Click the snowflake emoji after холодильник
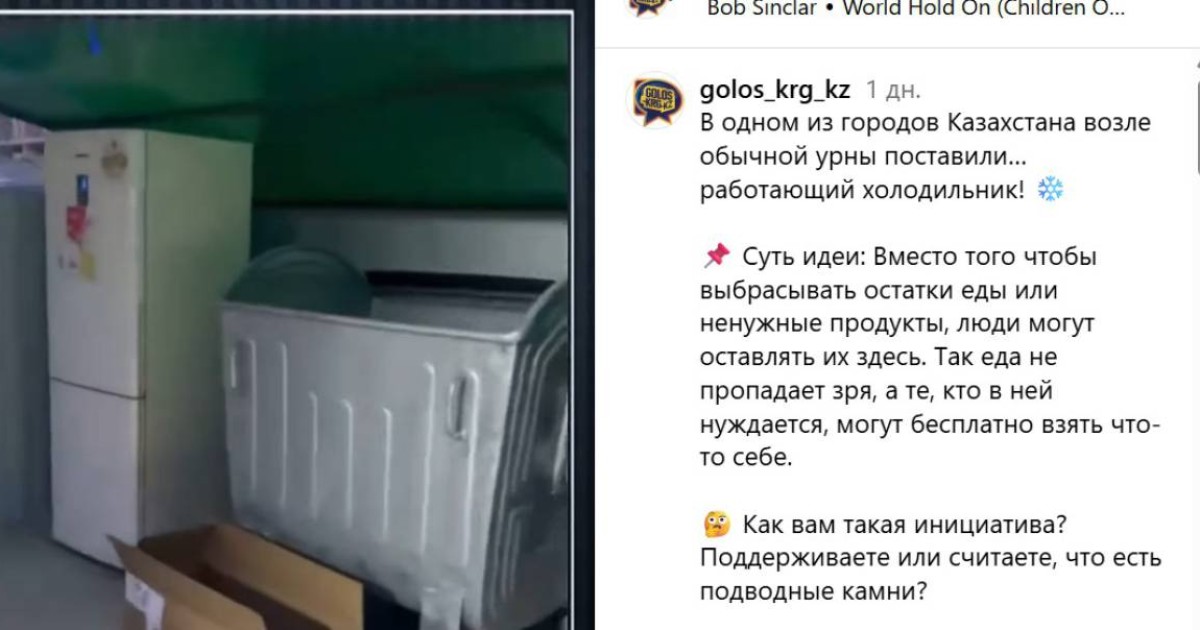Screen dimensions: 1200x630 (x=1050, y=190)
